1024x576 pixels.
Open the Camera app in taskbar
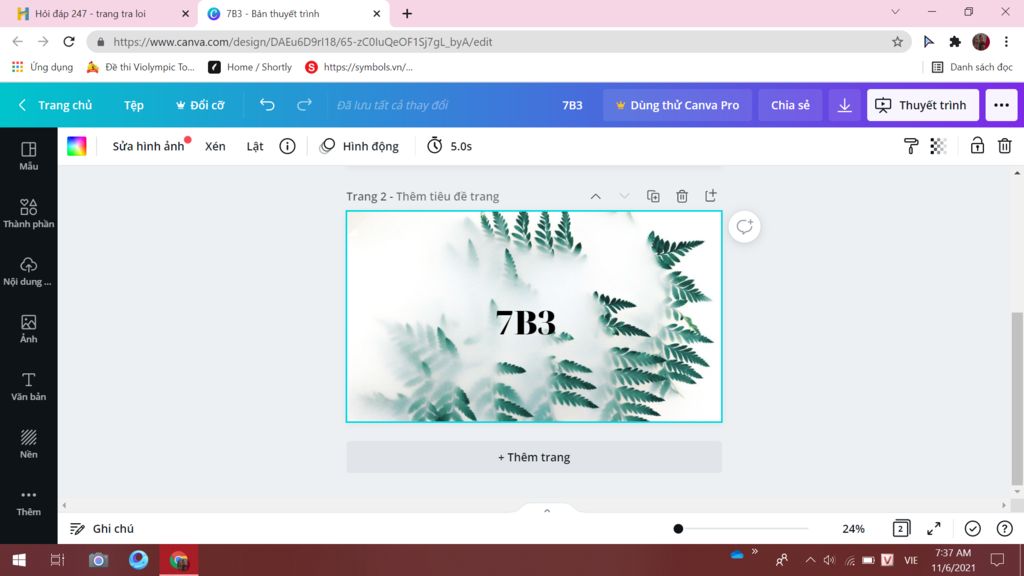click(x=98, y=560)
